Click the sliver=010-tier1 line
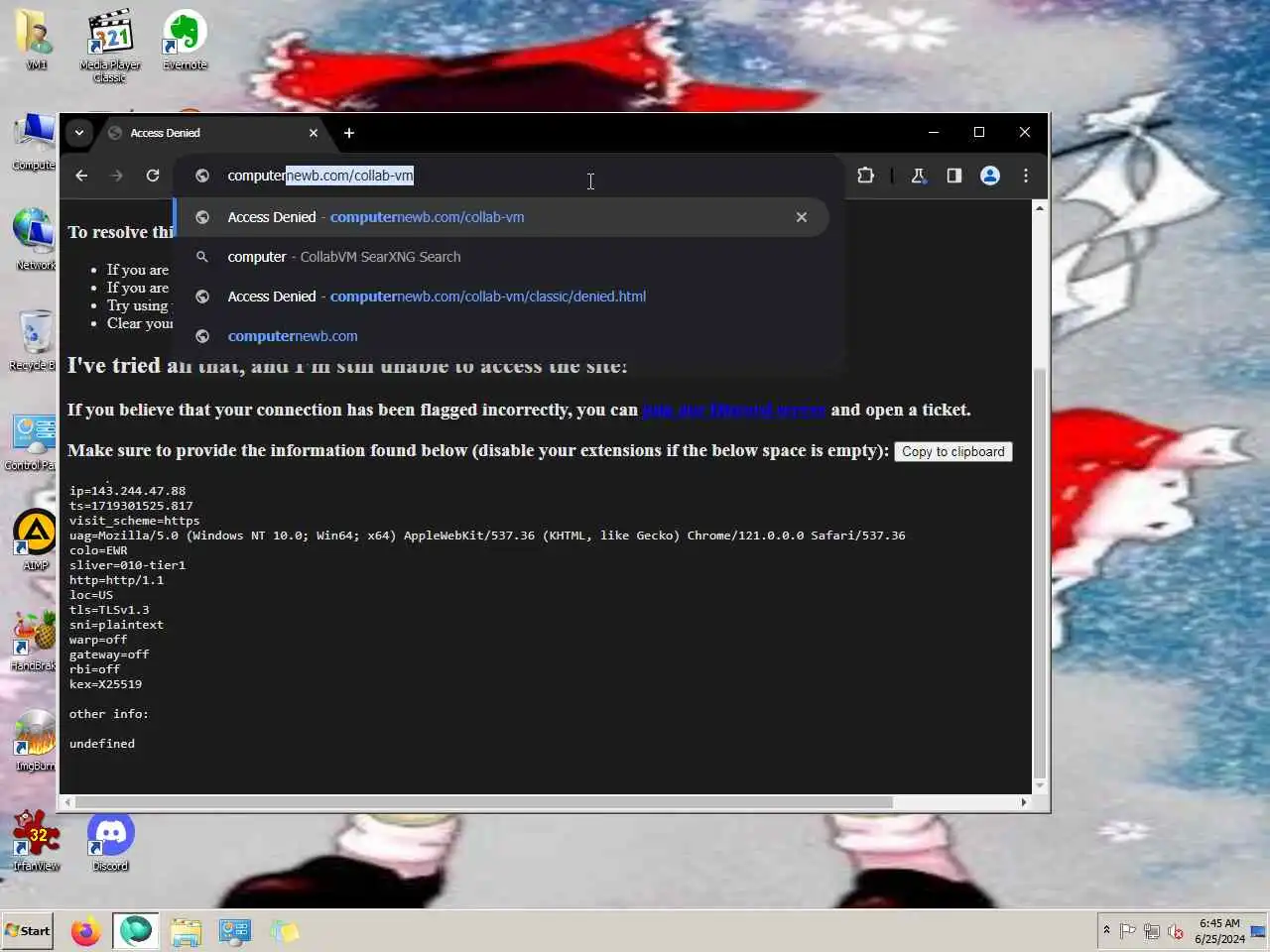 click(x=127, y=565)
